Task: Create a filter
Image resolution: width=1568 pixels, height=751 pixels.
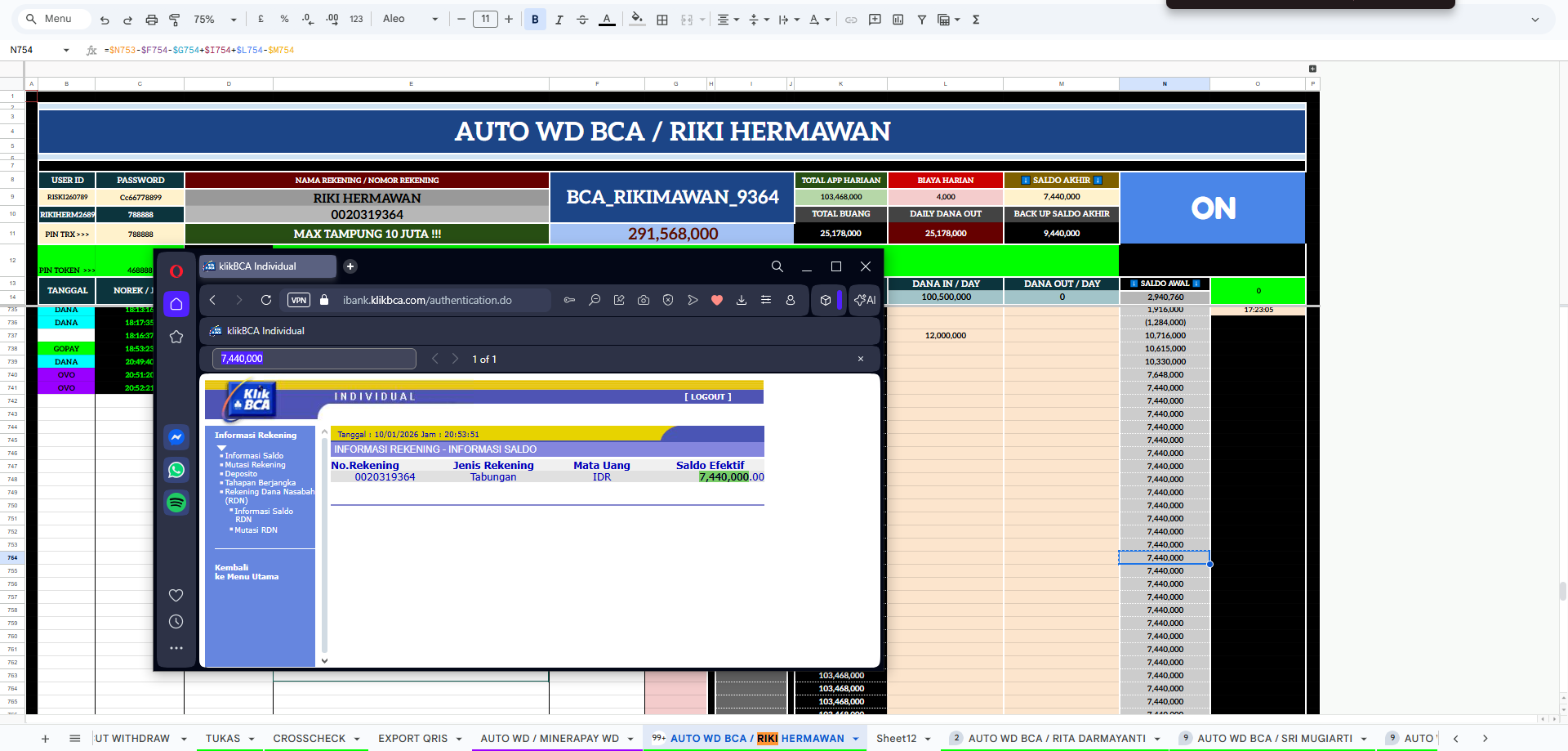Action: click(x=921, y=20)
